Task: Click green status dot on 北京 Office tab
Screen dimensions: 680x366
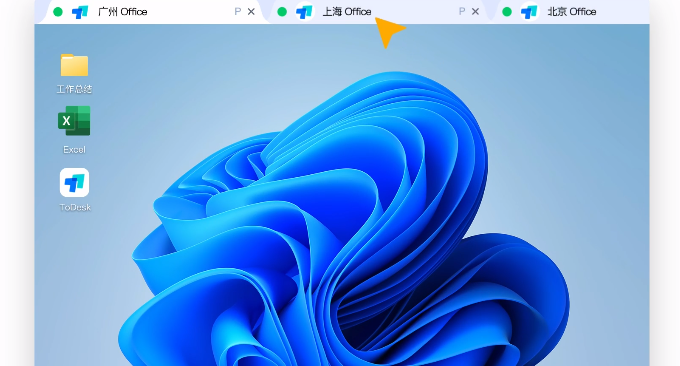Action: pos(507,12)
